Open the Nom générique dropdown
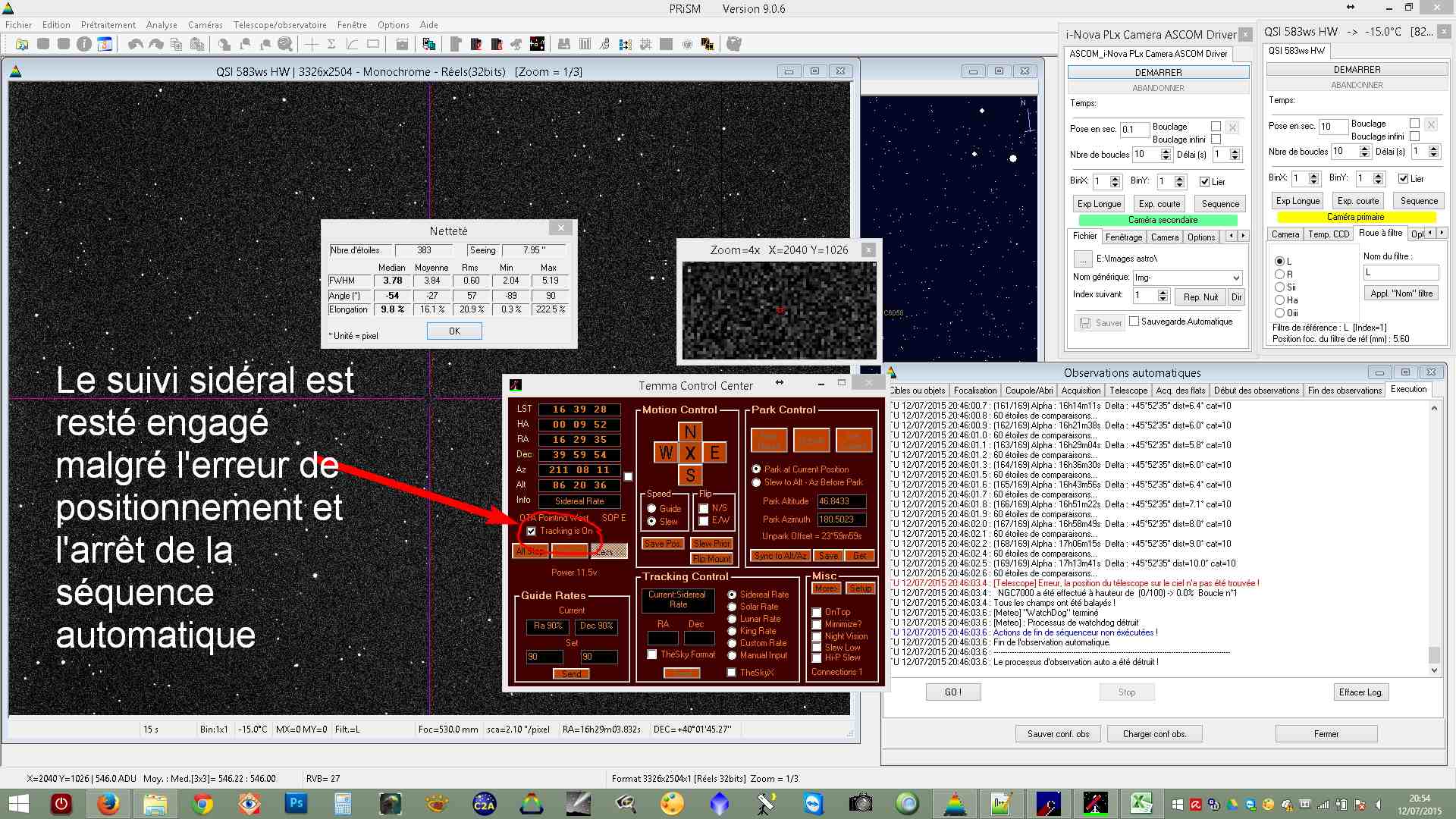1456x819 pixels. click(1236, 278)
